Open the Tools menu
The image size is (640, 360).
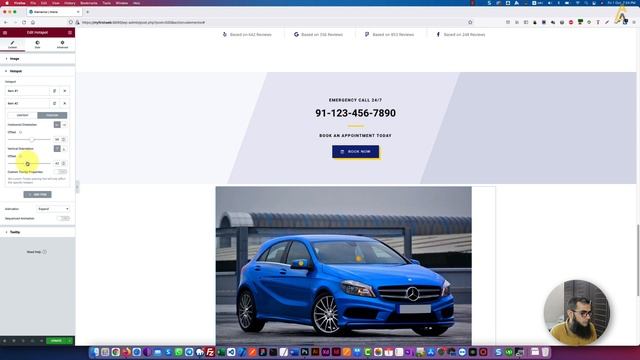point(107,3)
